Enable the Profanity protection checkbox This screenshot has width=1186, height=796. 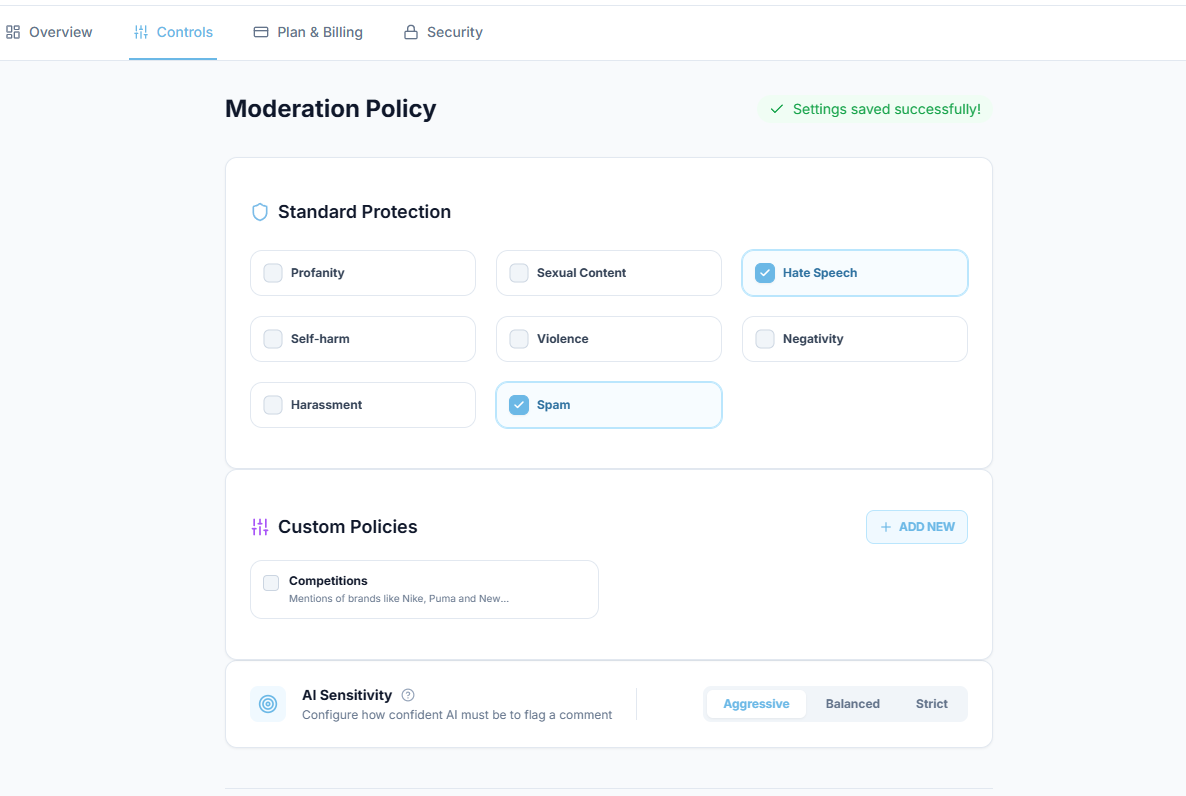(272, 272)
